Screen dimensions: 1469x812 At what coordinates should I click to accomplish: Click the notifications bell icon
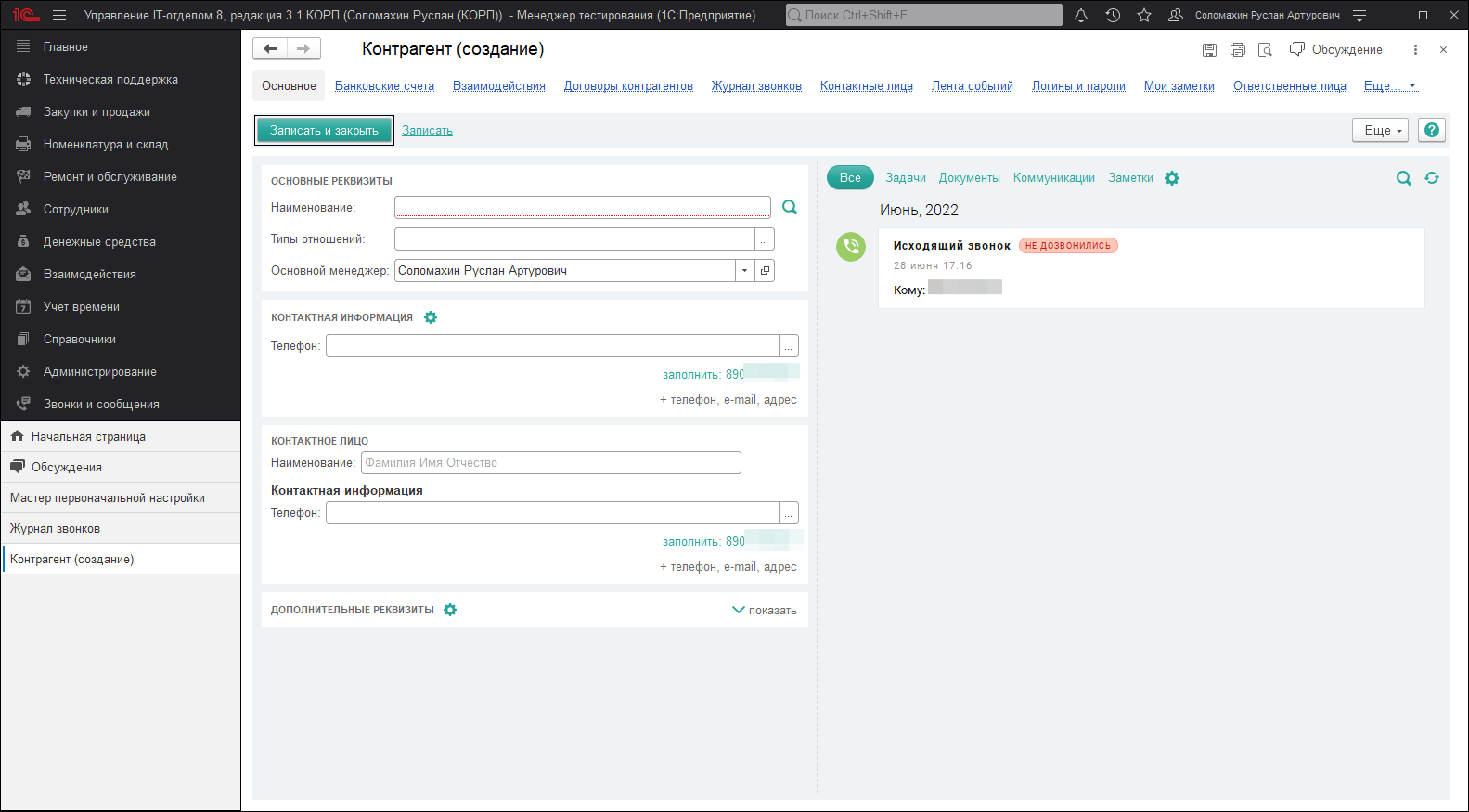point(1081,15)
